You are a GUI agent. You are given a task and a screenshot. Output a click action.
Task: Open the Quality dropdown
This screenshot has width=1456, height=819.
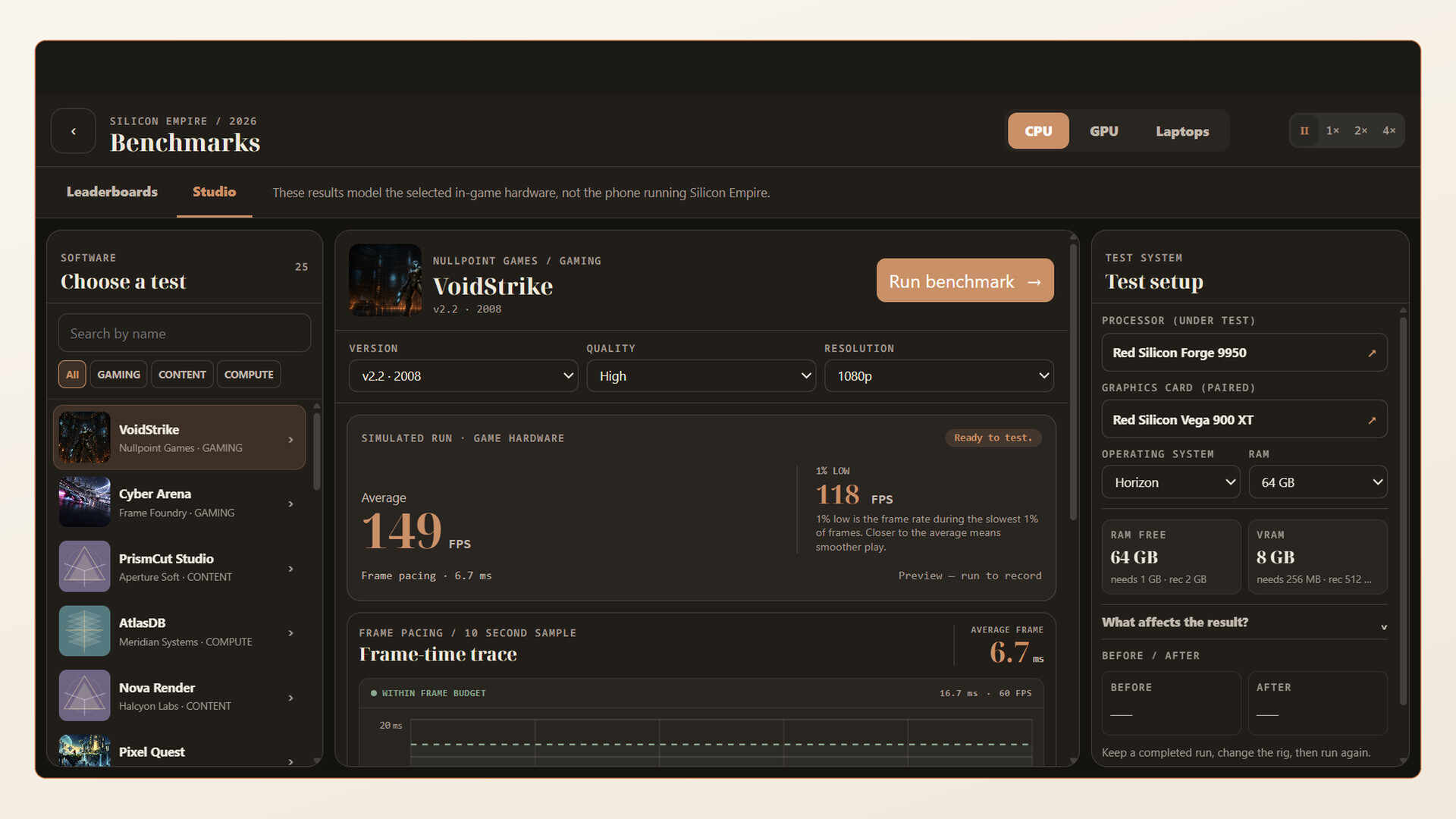pyautogui.click(x=701, y=376)
